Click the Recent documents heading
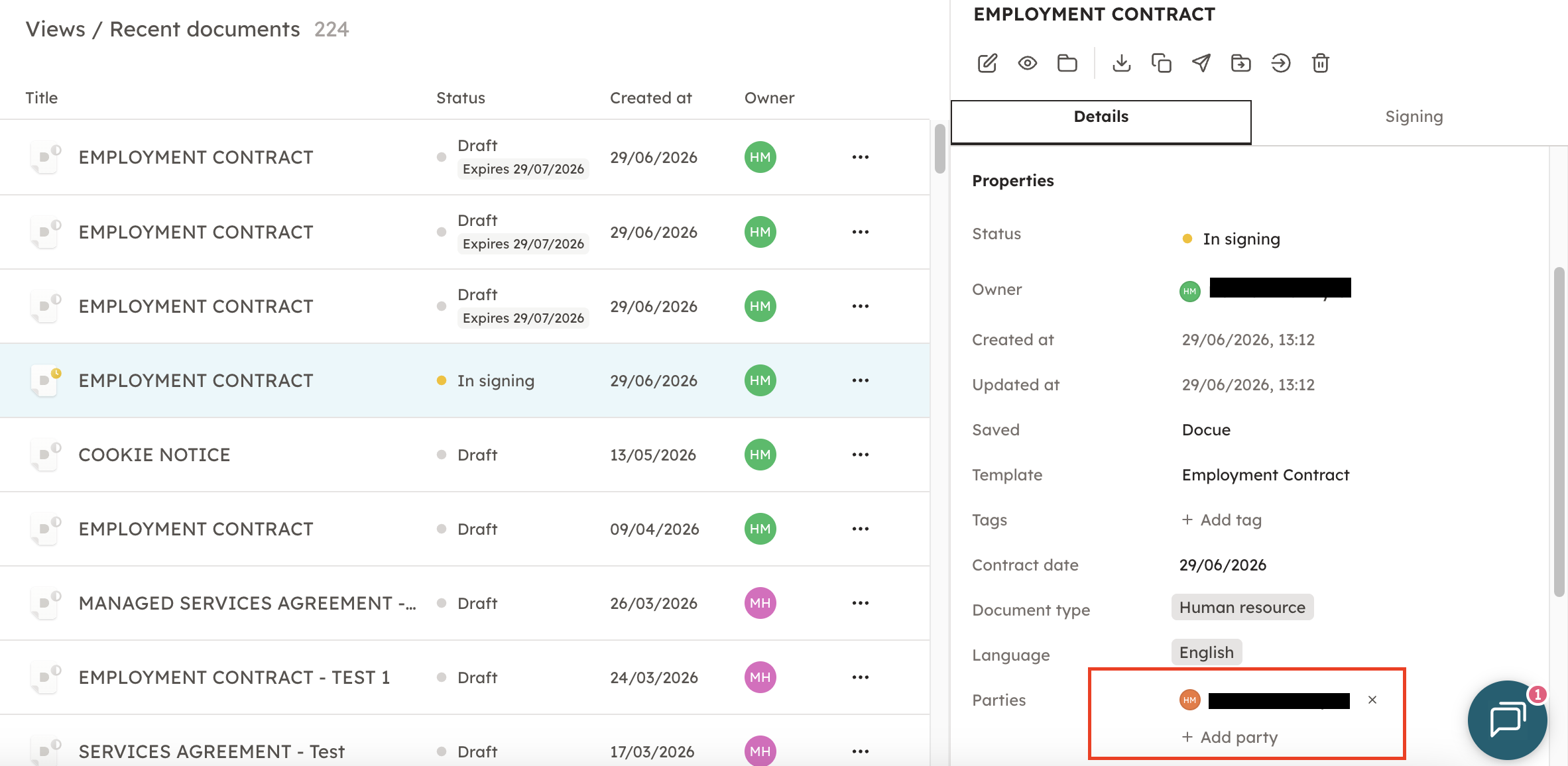 (x=205, y=29)
